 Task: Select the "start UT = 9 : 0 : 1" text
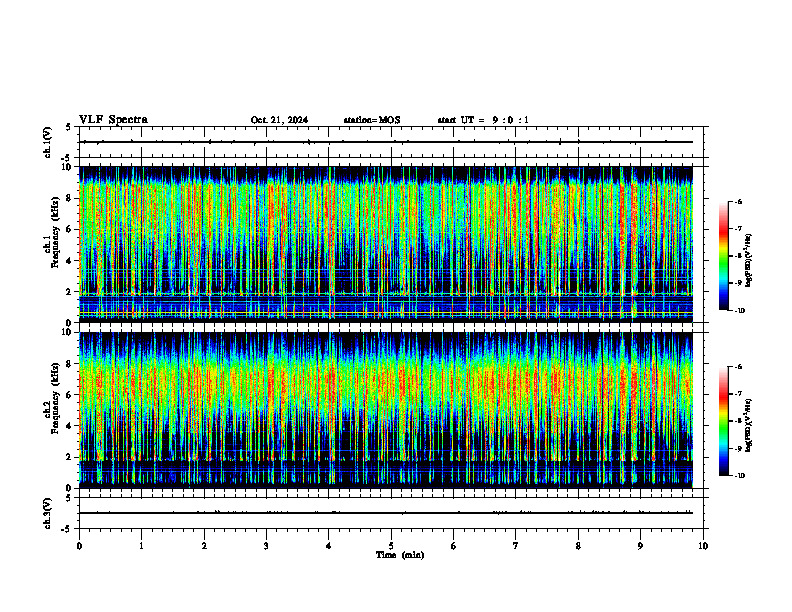[x=483, y=120]
